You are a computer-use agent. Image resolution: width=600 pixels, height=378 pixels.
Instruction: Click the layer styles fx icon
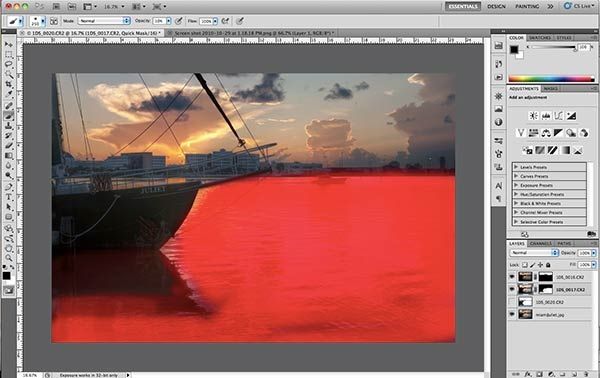[x=528, y=374]
